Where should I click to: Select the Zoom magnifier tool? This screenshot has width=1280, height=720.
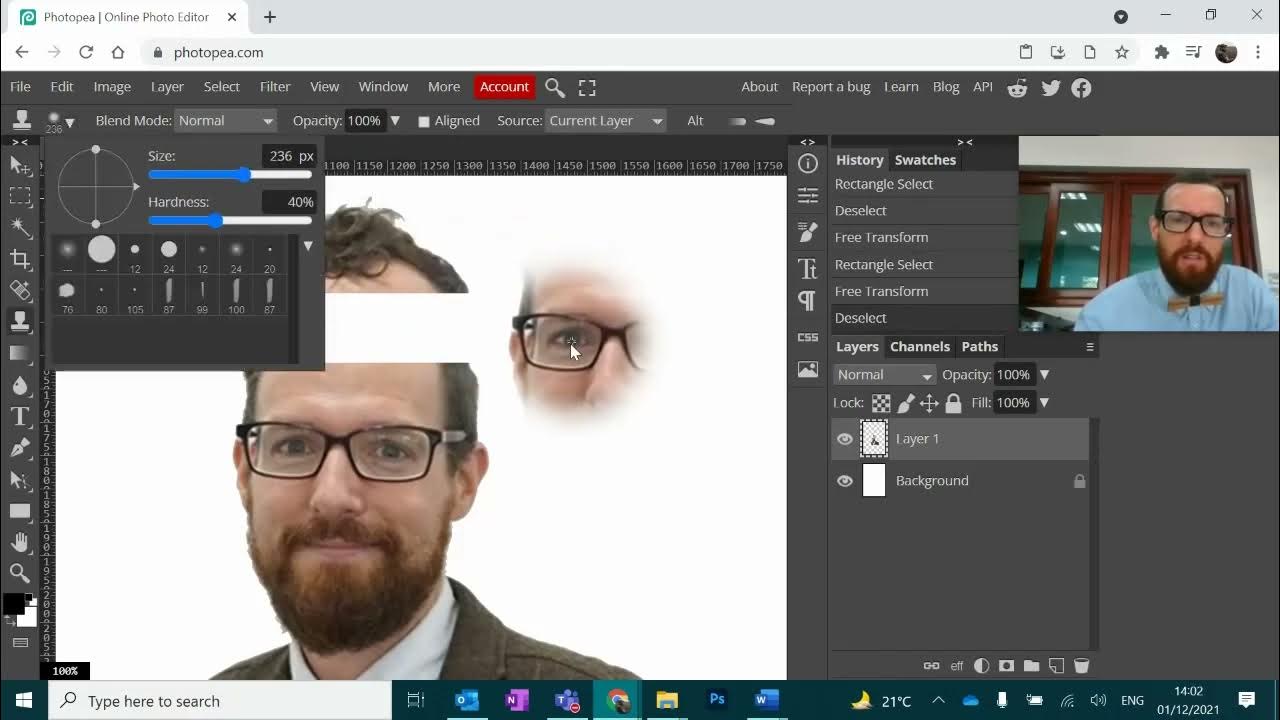tap(20, 573)
